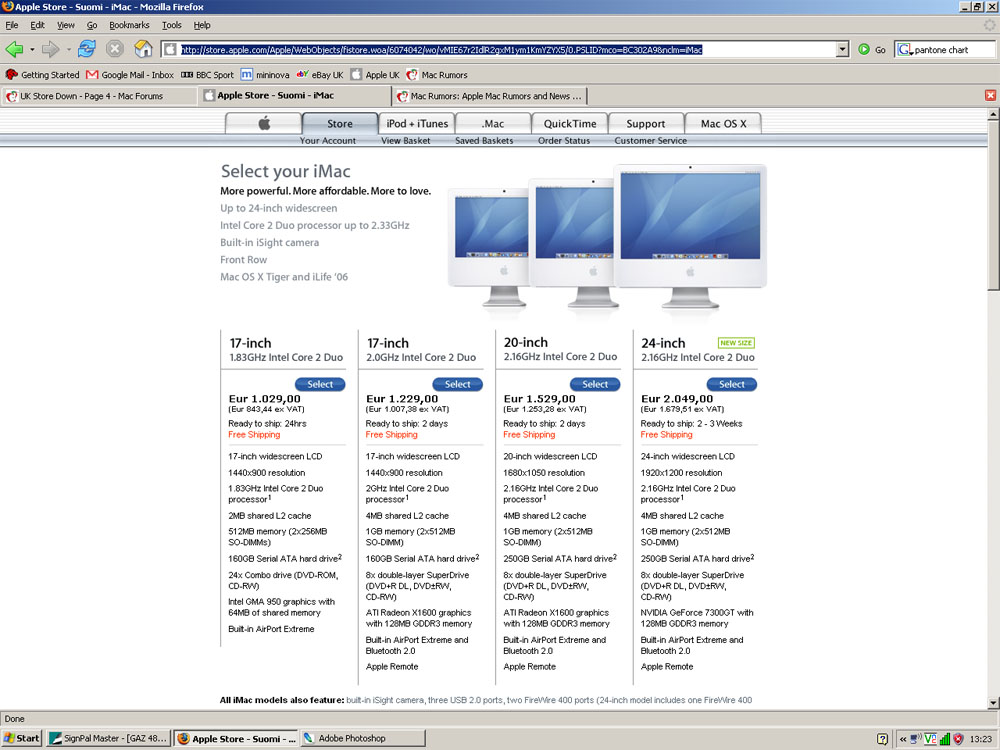This screenshot has height=750, width=1000.
Task: Select the 20-inch 2.16GHz iMac
Action: click(x=595, y=384)
